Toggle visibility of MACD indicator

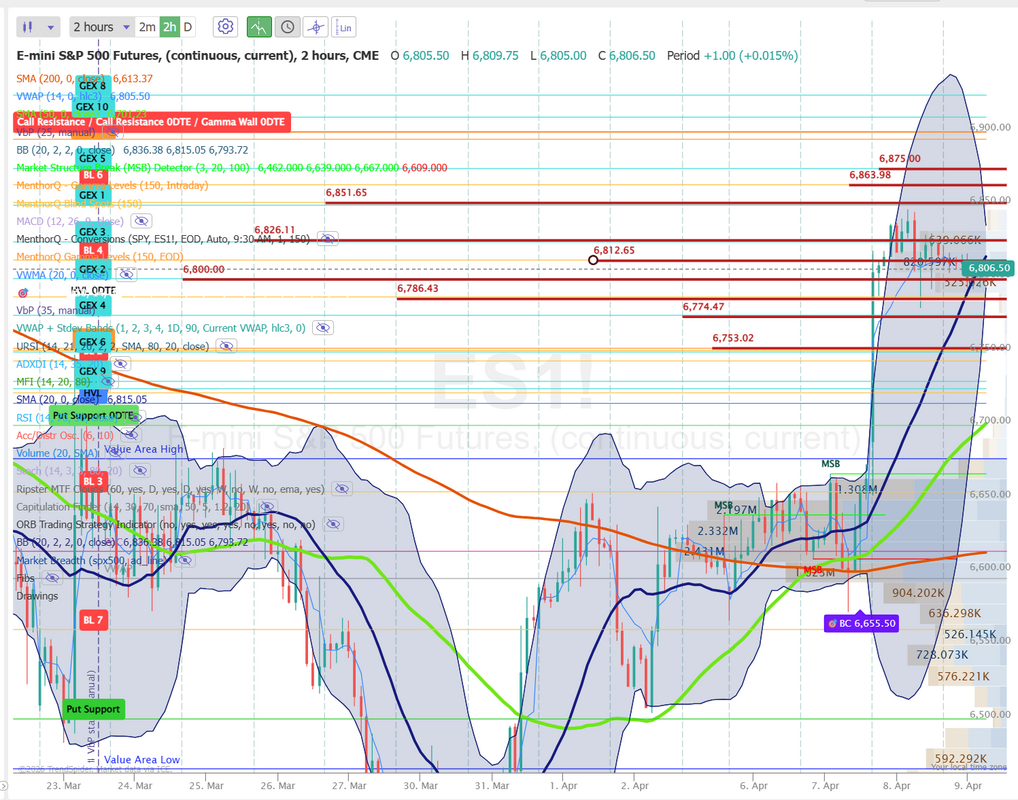(x=141, y=221)
